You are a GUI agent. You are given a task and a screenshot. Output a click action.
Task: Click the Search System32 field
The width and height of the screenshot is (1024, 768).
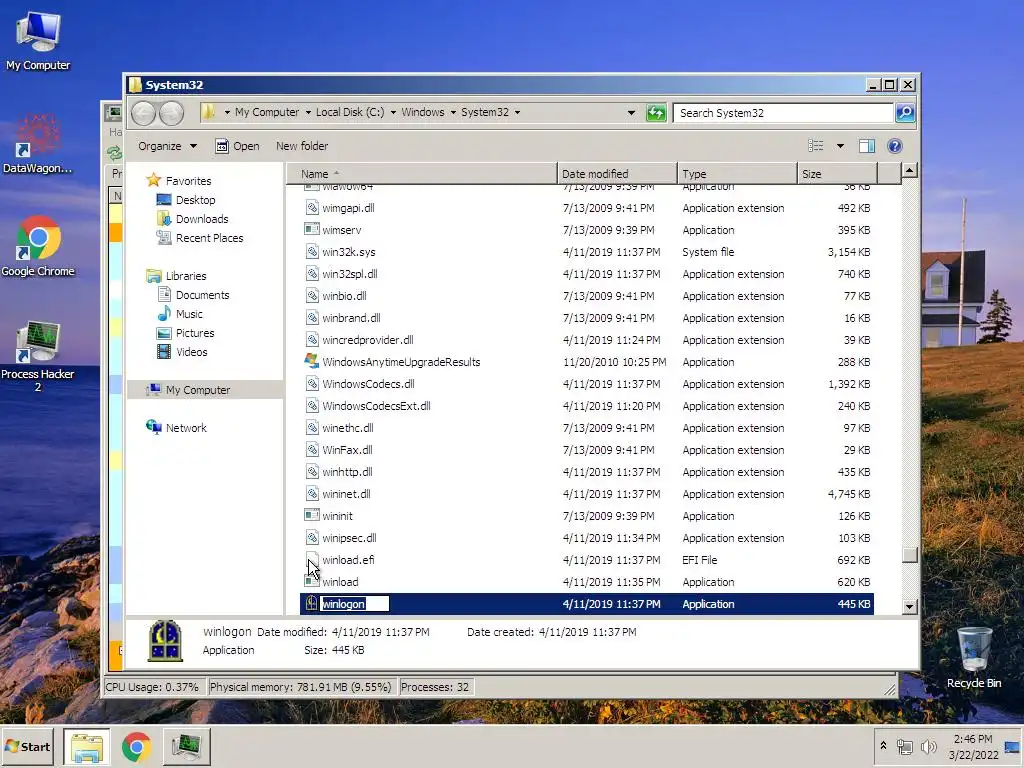coord(783,113)
